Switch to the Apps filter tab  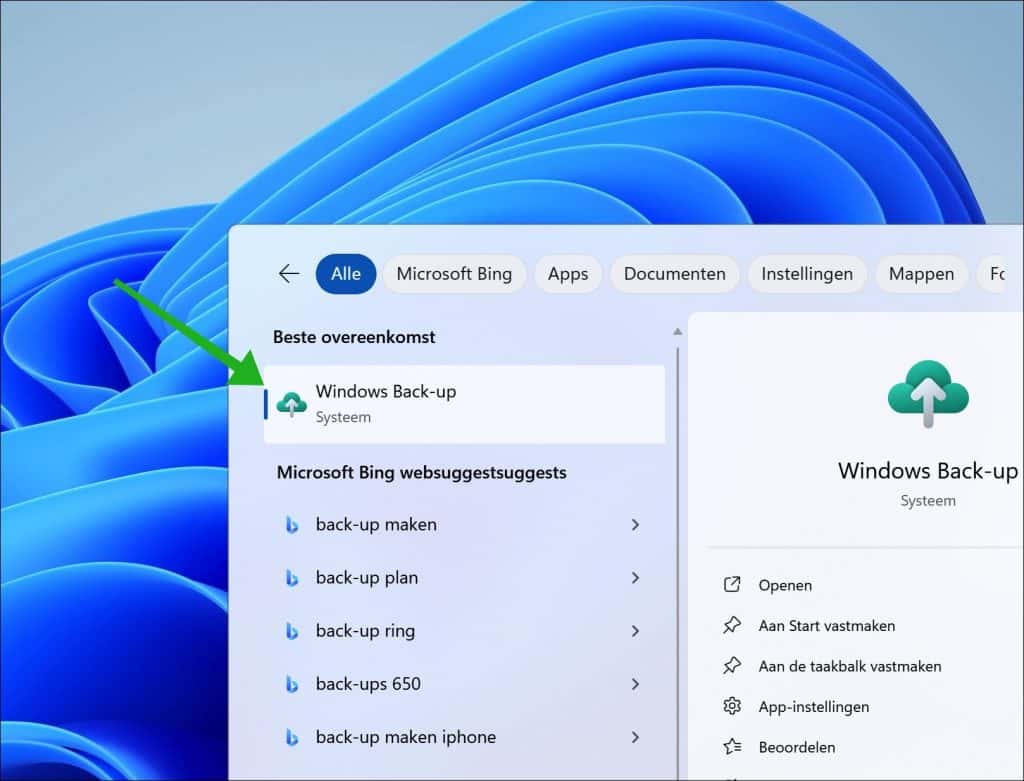tap(568, 274)
